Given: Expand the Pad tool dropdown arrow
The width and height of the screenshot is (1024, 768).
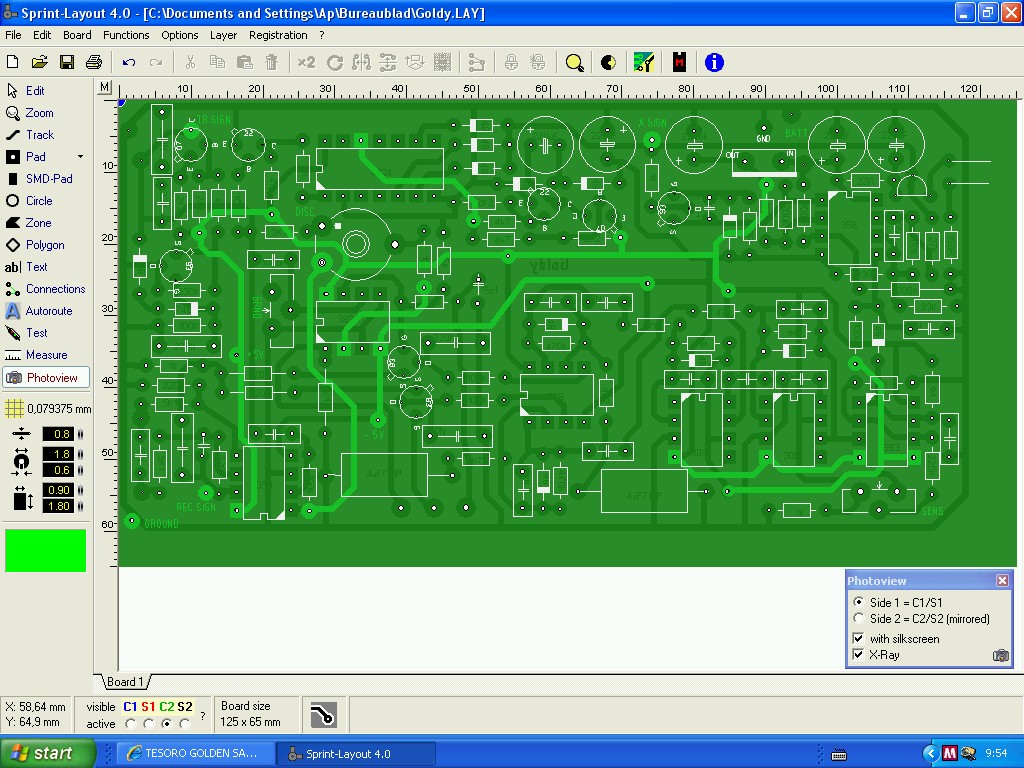Looking at the screenshot, I should click(81, 157).
